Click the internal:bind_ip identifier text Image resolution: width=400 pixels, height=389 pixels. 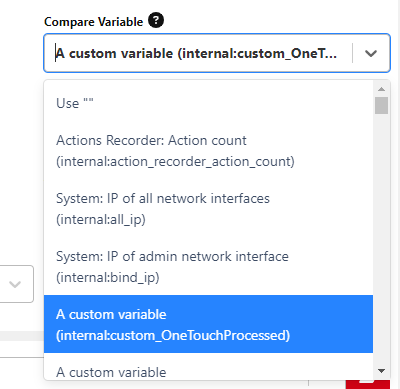coord(108,277)
